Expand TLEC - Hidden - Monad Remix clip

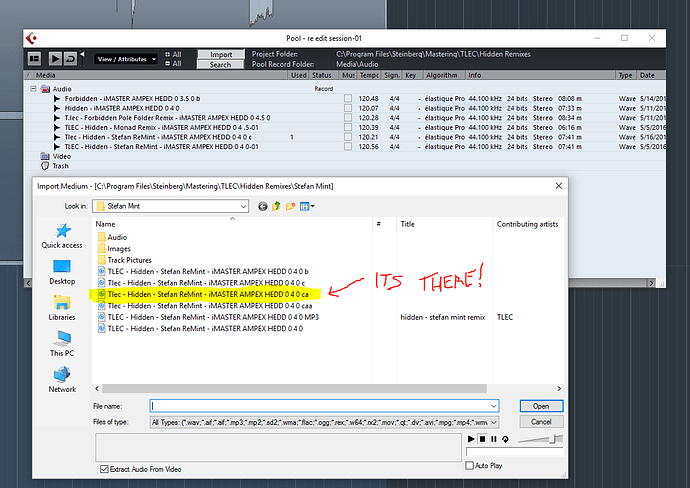click(56, 128)
